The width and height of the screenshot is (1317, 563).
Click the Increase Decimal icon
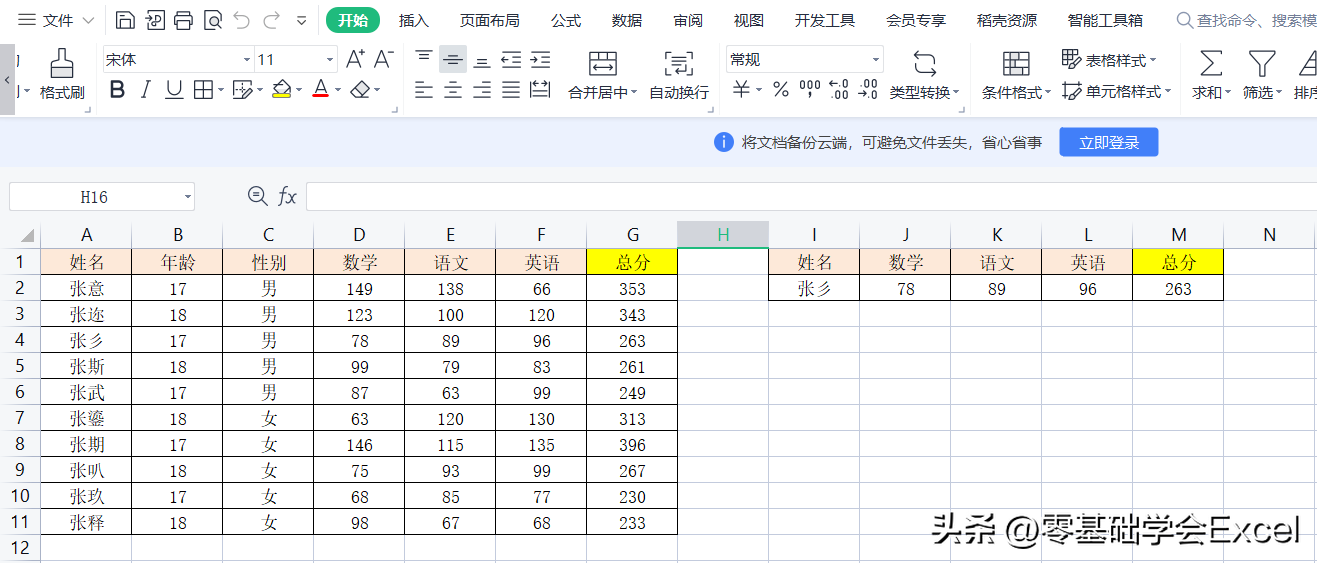point(839,90)
